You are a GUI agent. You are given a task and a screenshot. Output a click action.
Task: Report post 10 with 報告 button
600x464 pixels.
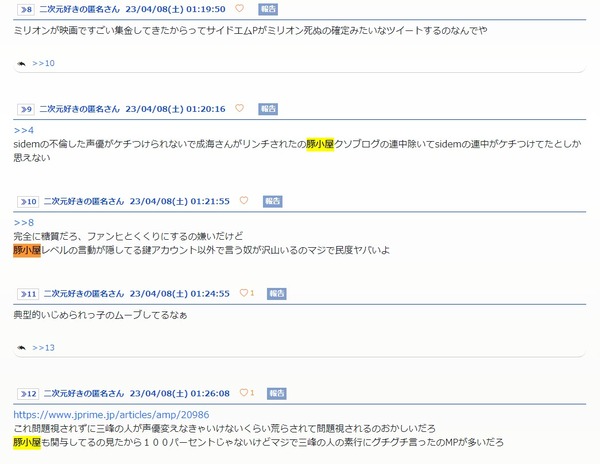click(272, 201)
